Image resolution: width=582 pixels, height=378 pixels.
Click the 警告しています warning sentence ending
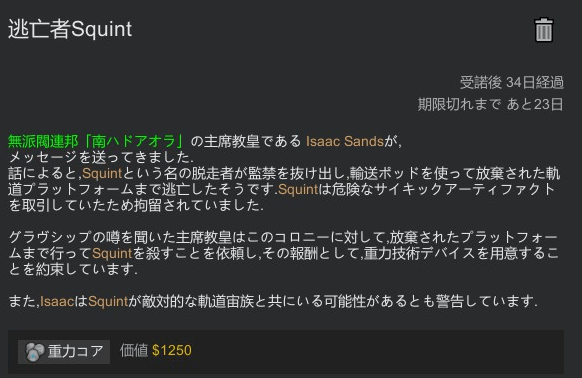point(487,302)
